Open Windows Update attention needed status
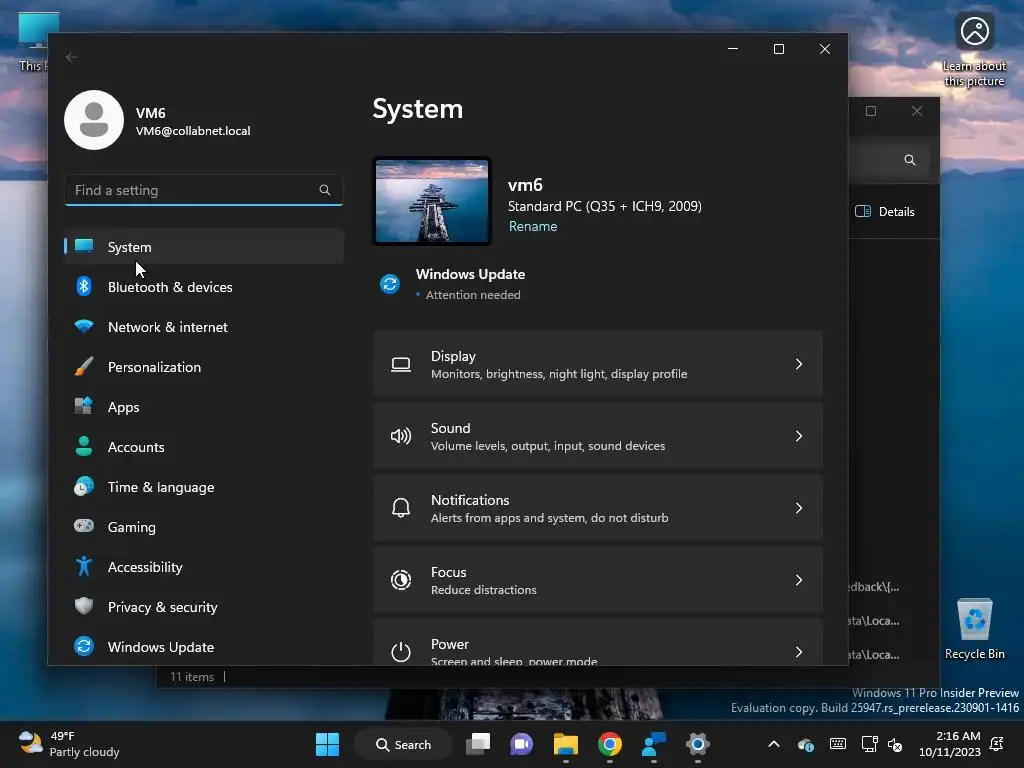1024x768 pixels. tap(470, 284)
